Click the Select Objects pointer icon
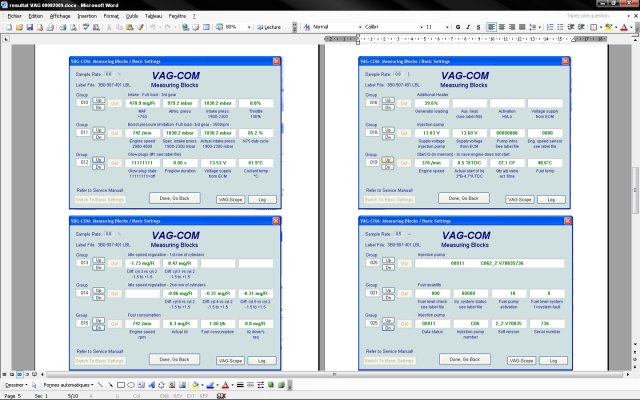 [34, 385]
